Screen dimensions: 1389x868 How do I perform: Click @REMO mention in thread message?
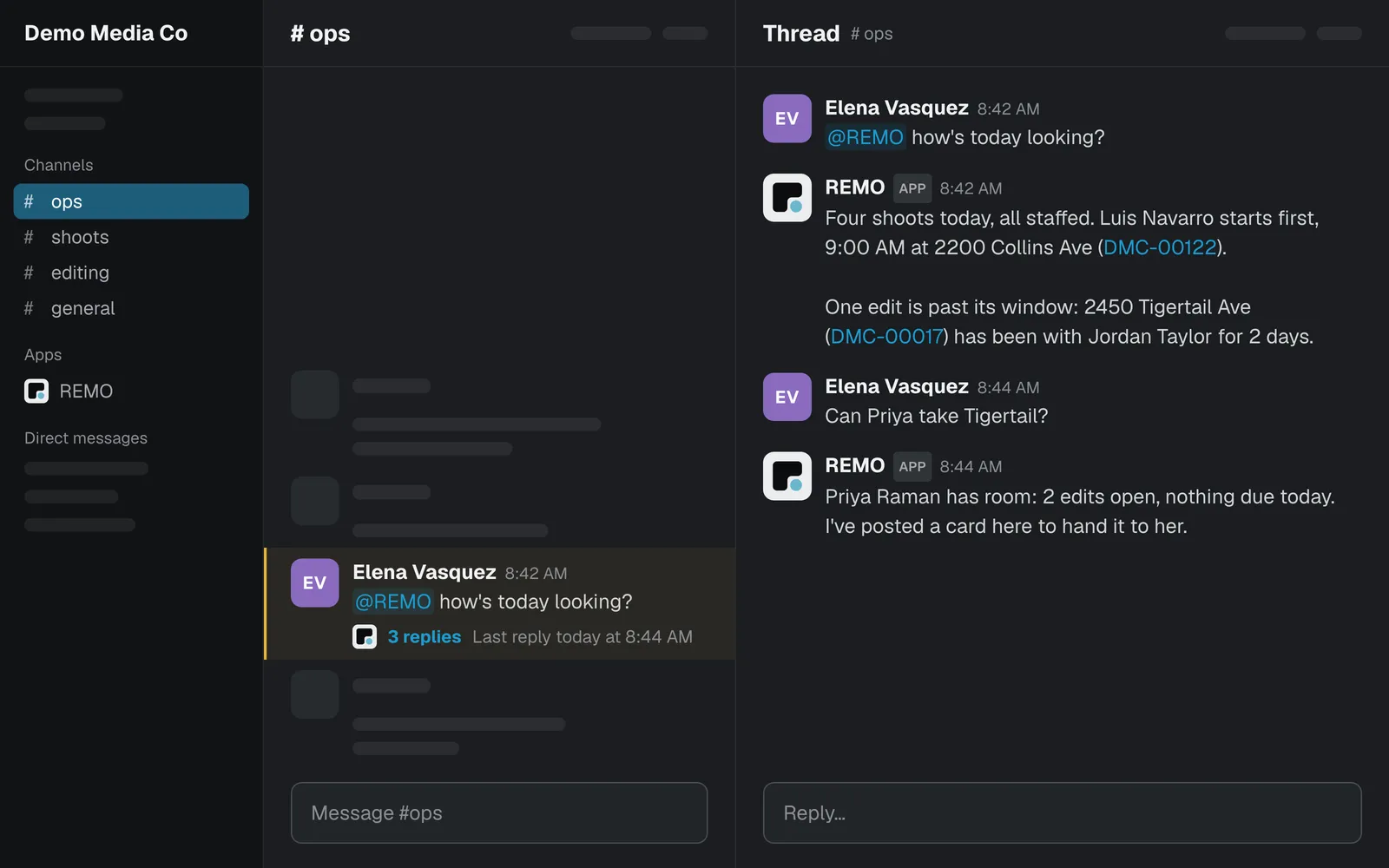(865, 137)
